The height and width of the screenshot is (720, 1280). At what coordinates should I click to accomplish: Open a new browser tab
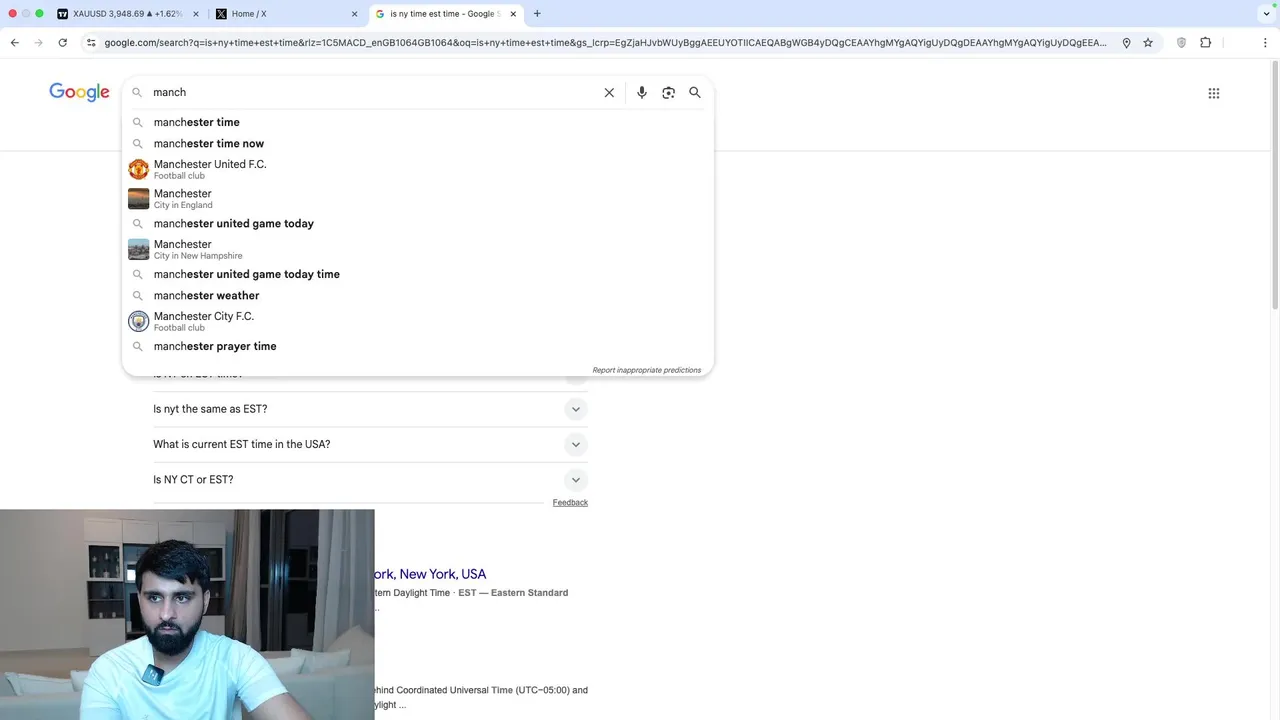point(537,14)
